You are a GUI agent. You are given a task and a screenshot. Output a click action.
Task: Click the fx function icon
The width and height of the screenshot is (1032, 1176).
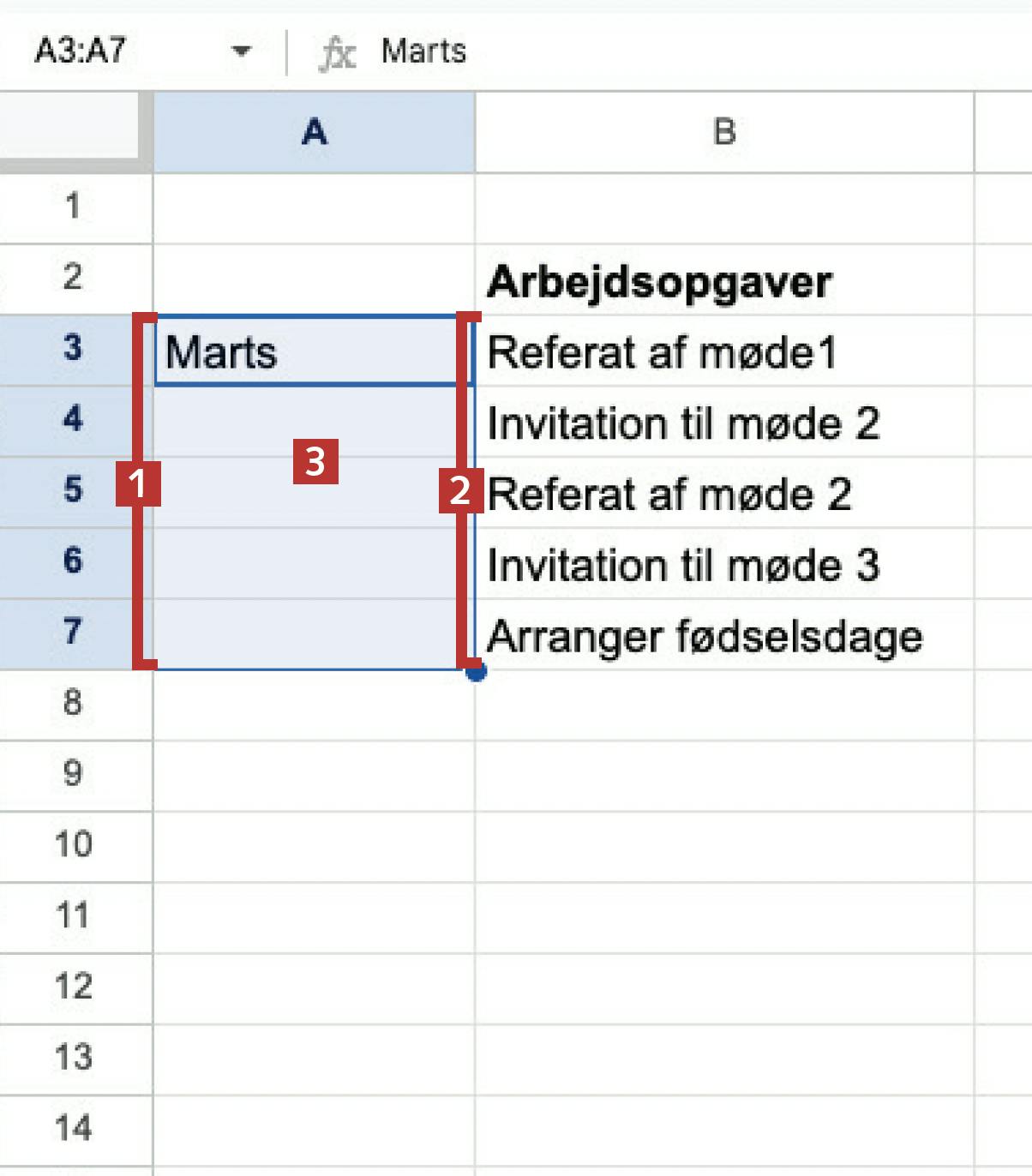(x=336, y=53)
